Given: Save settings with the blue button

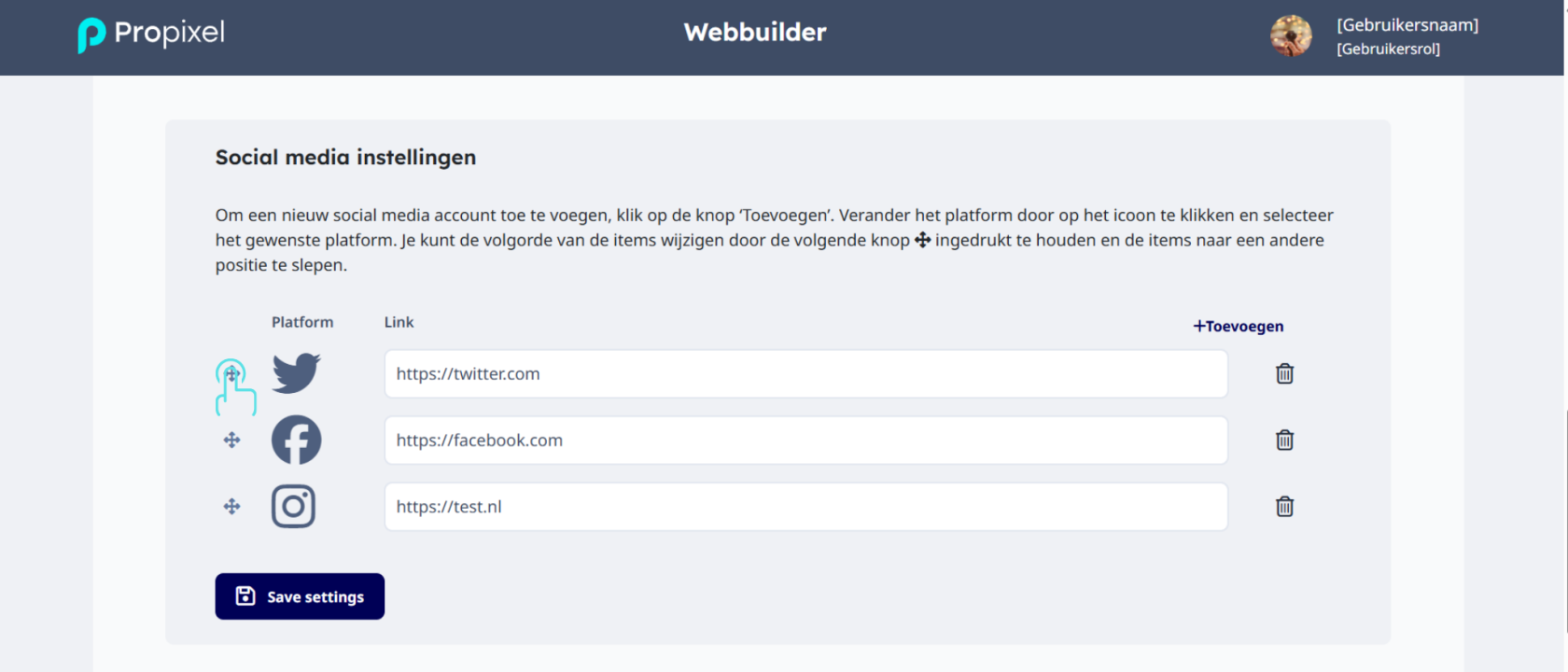Looking at the screenshot, I should [x=300, y=596].
